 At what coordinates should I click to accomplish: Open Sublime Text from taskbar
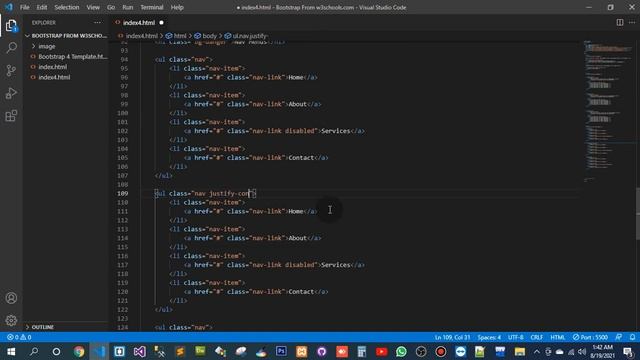pos(180,351)
